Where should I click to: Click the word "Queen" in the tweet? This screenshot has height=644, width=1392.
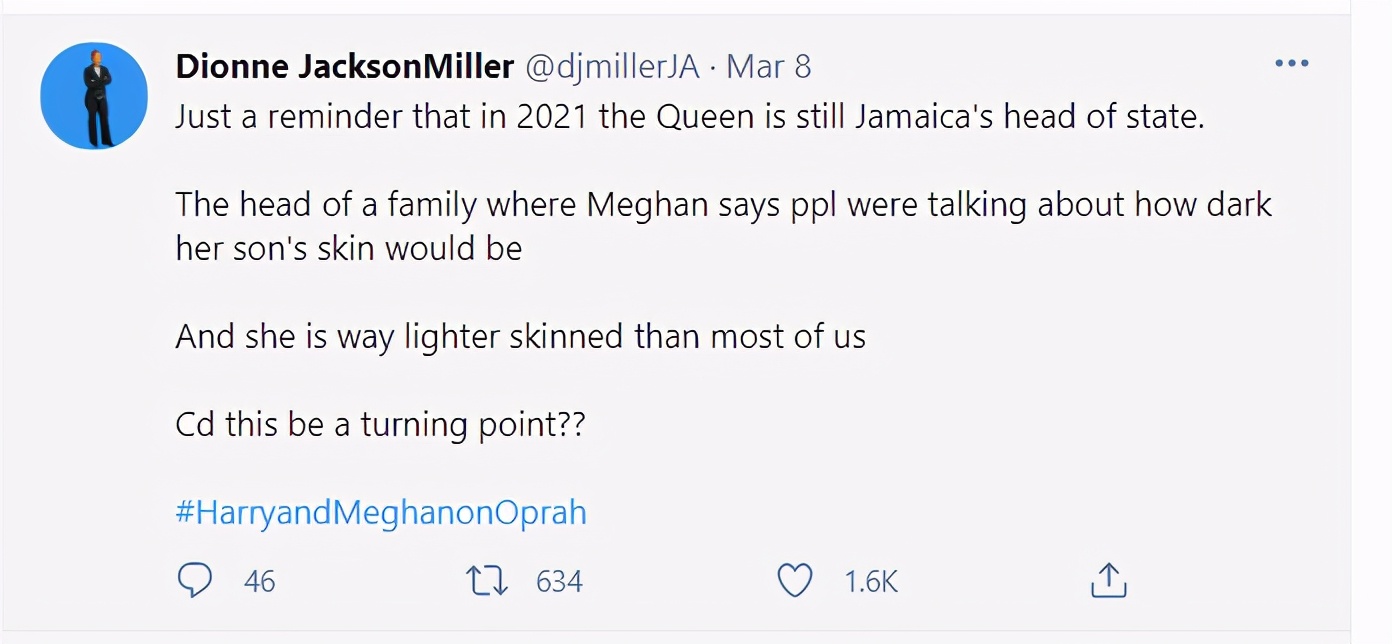(x=702, y=117)
